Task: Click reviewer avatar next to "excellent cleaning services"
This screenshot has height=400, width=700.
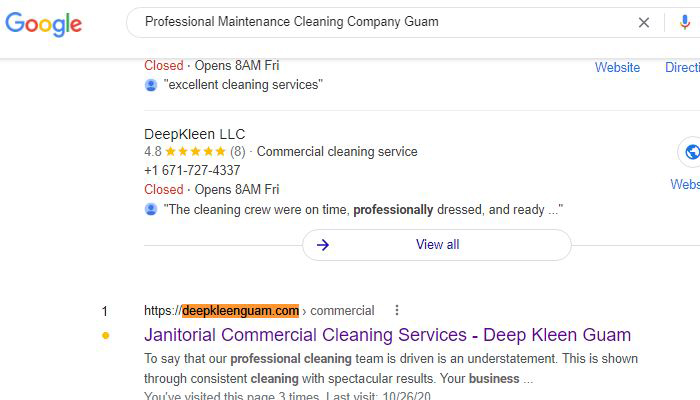Action: click(x=151, y=85)
